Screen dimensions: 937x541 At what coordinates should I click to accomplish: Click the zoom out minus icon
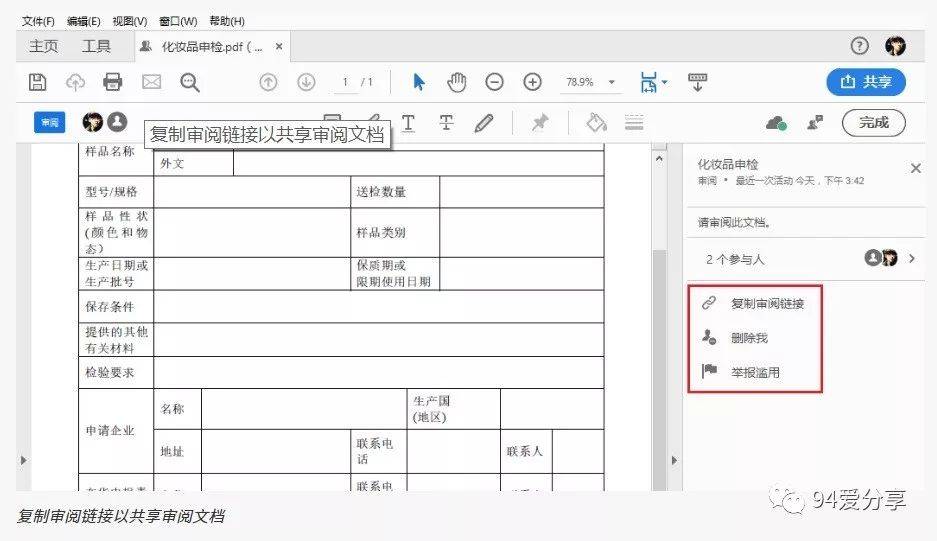494,82
